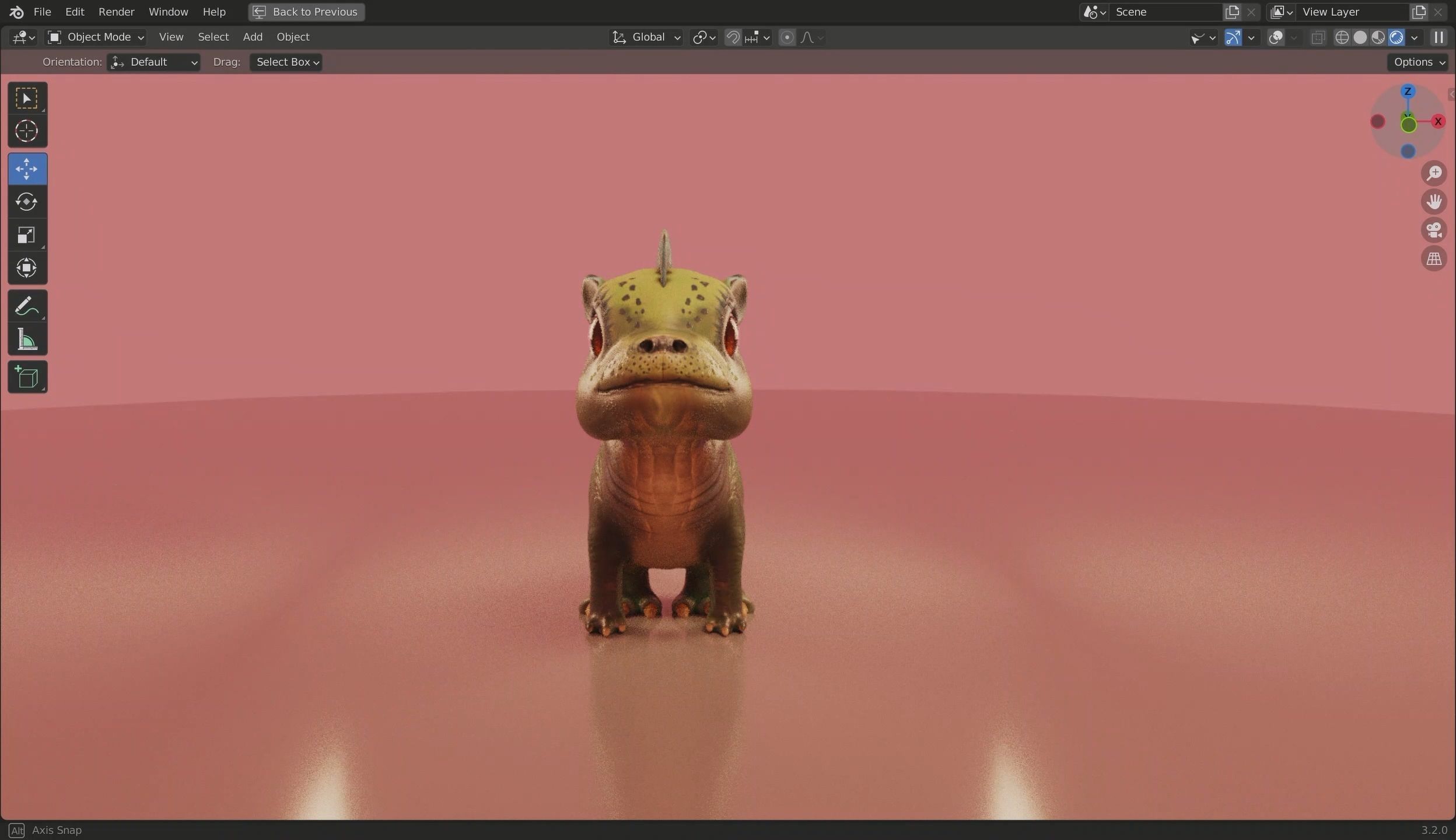
Task: Switch perspective/orthographic grid icon
Action: click(x=1434, y=258)
